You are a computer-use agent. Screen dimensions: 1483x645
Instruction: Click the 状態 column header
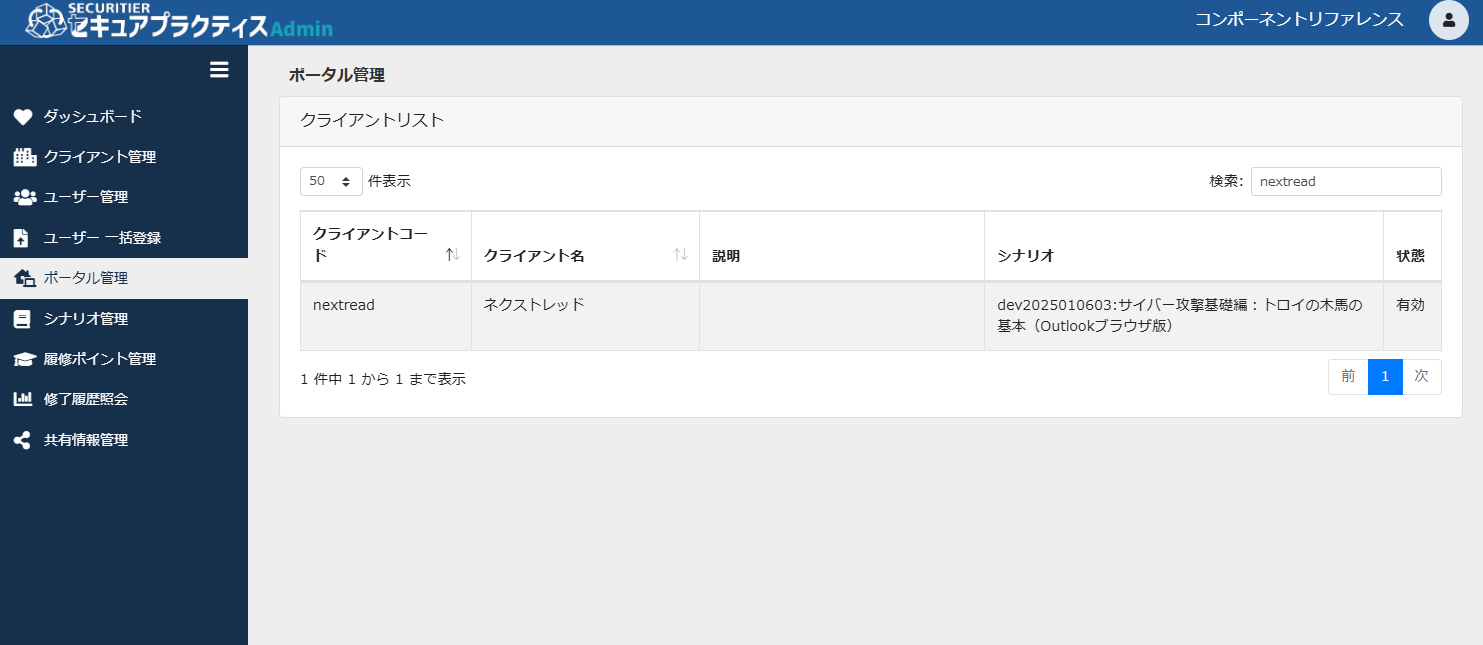pos(1412,246)
